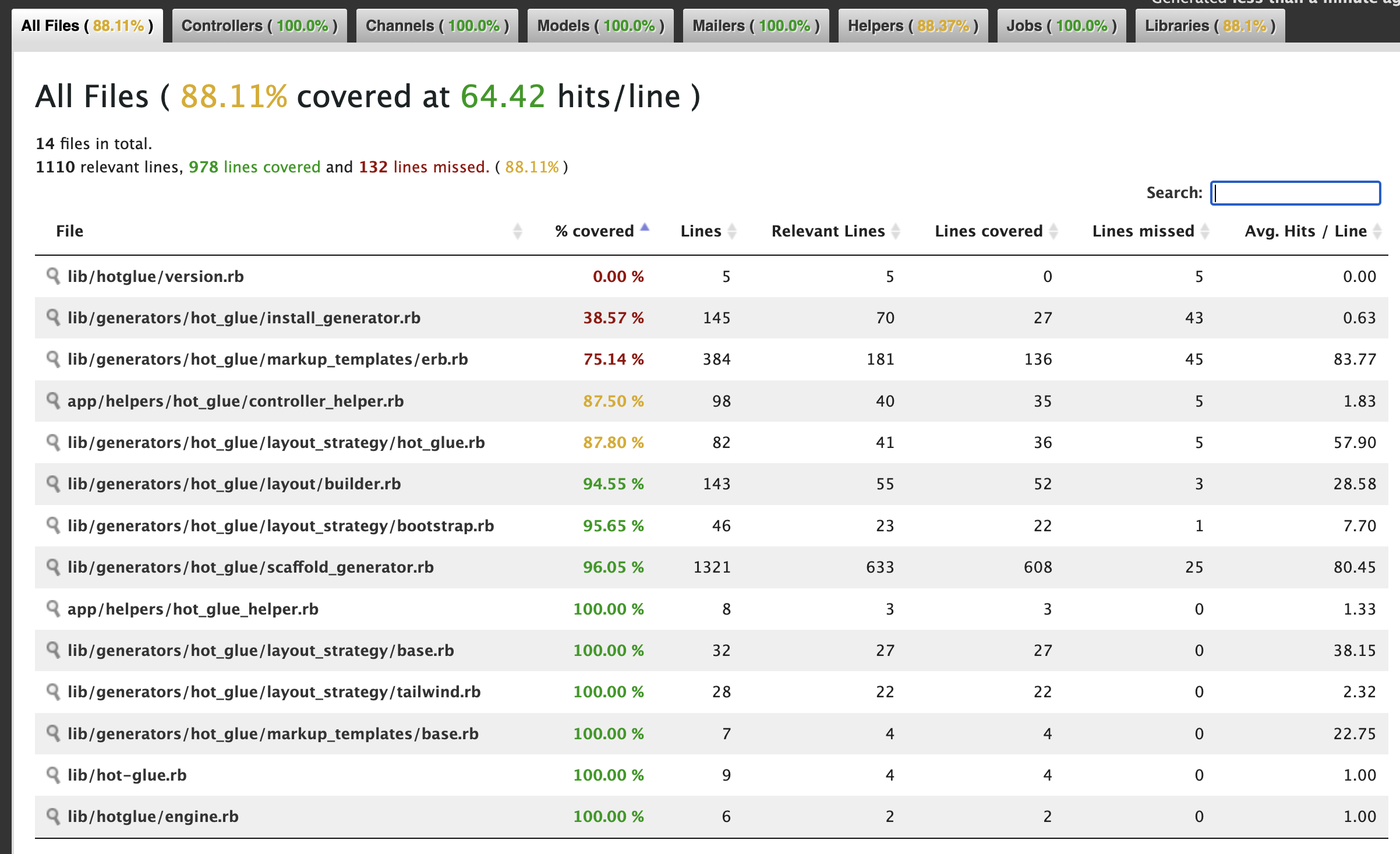
Task: Sort table by % covered column
Action: (x=594, y=231)
